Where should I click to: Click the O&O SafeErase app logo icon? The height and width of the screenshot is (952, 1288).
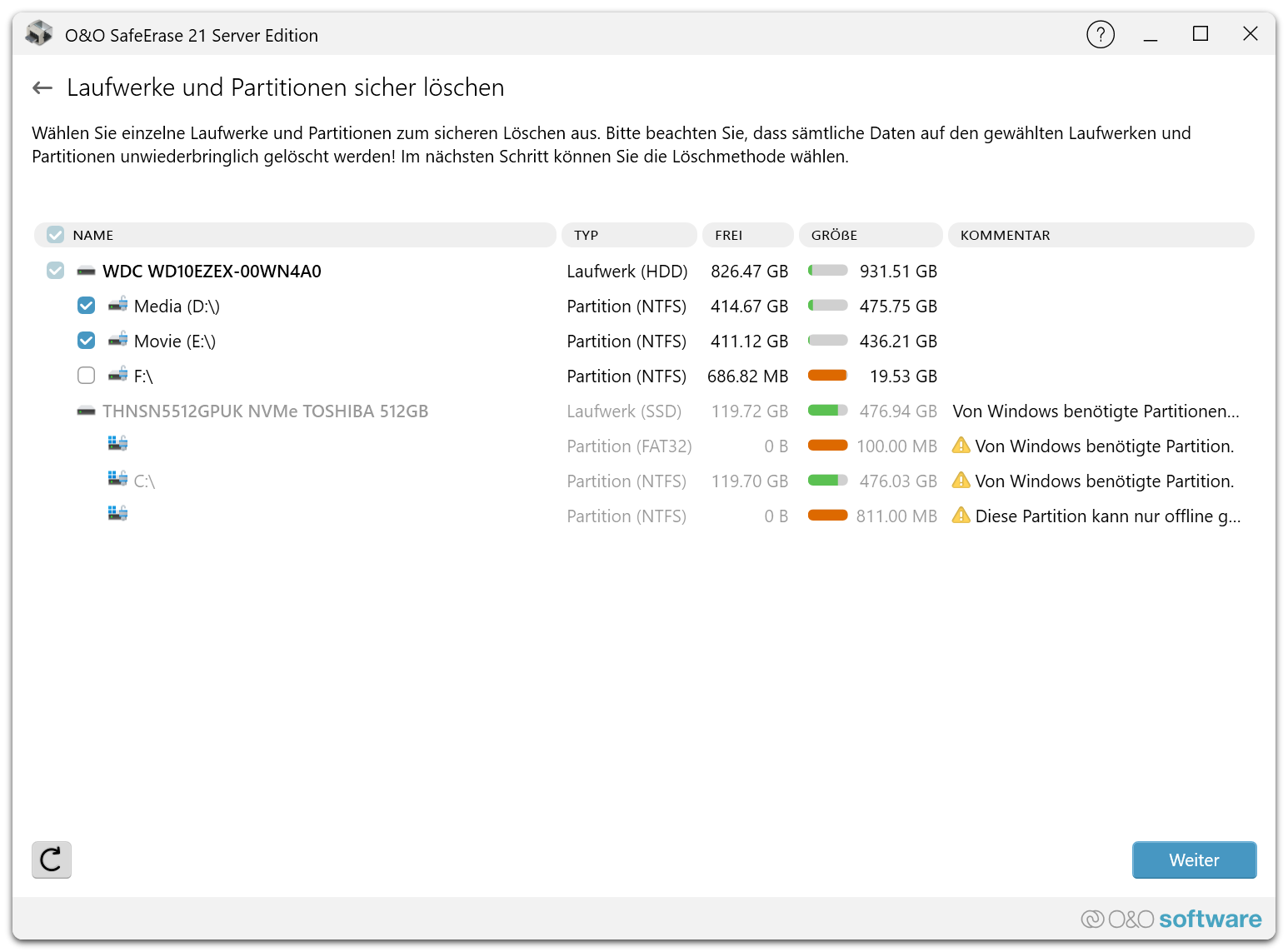39,34
